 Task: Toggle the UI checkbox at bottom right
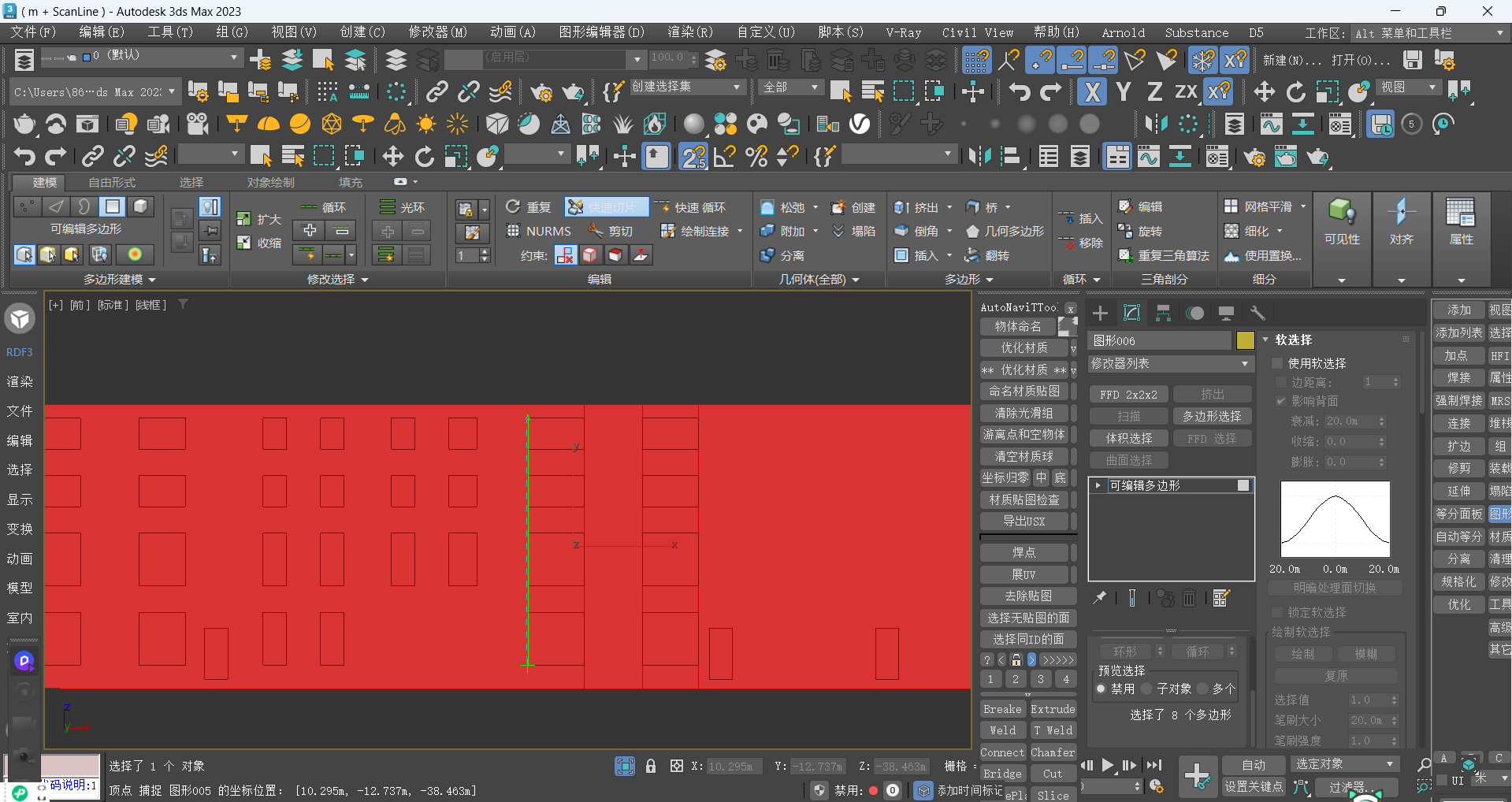(x=1442, y=780)
